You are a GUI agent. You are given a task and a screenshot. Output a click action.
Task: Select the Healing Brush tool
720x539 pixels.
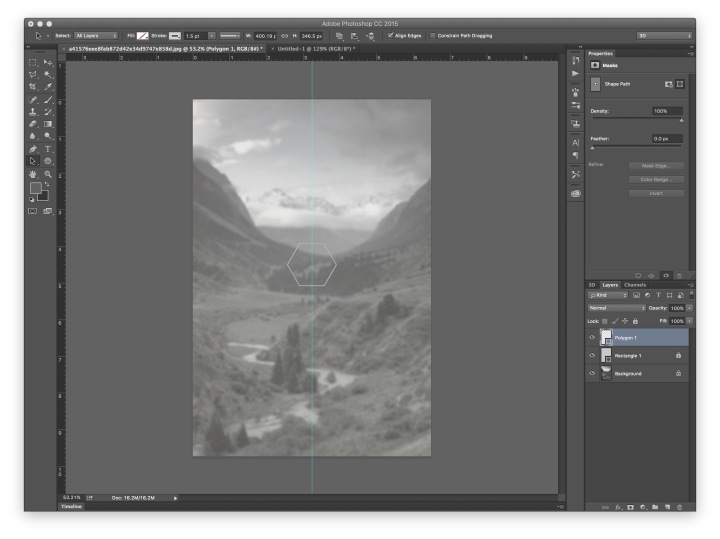pos(33,100)
